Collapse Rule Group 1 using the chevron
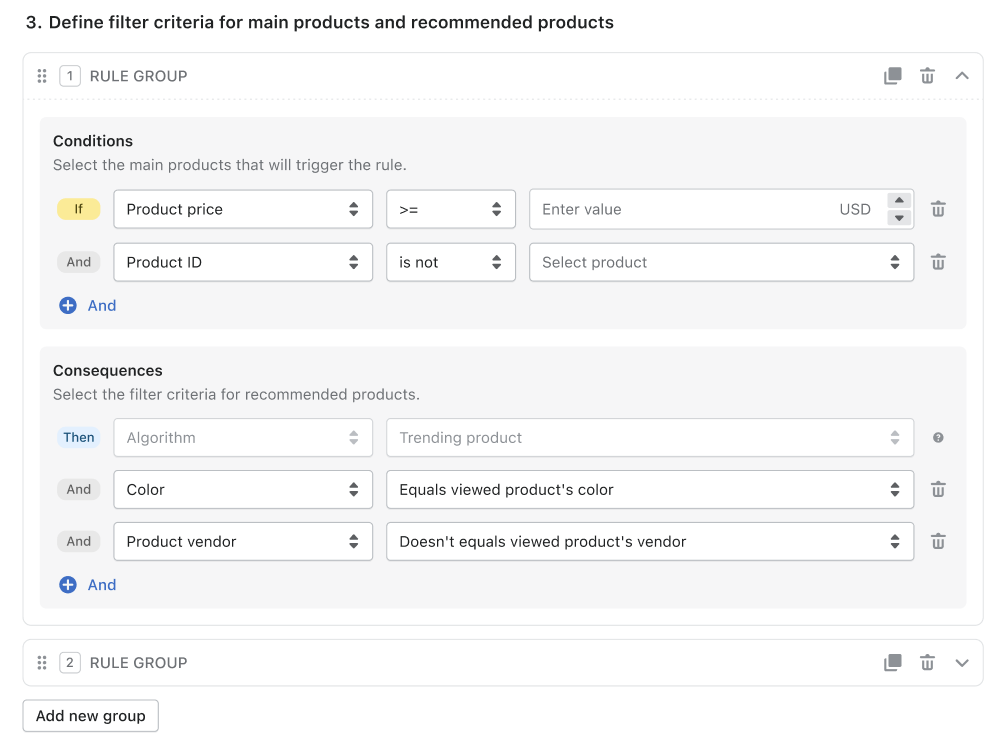Viewport: 1006px width, 746px height. pos(962,75)
